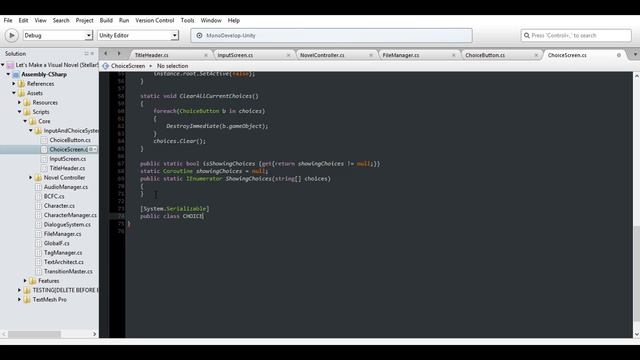Open the Search menu
The height and width of the screenshot is (360, 640).
[61, 20]
